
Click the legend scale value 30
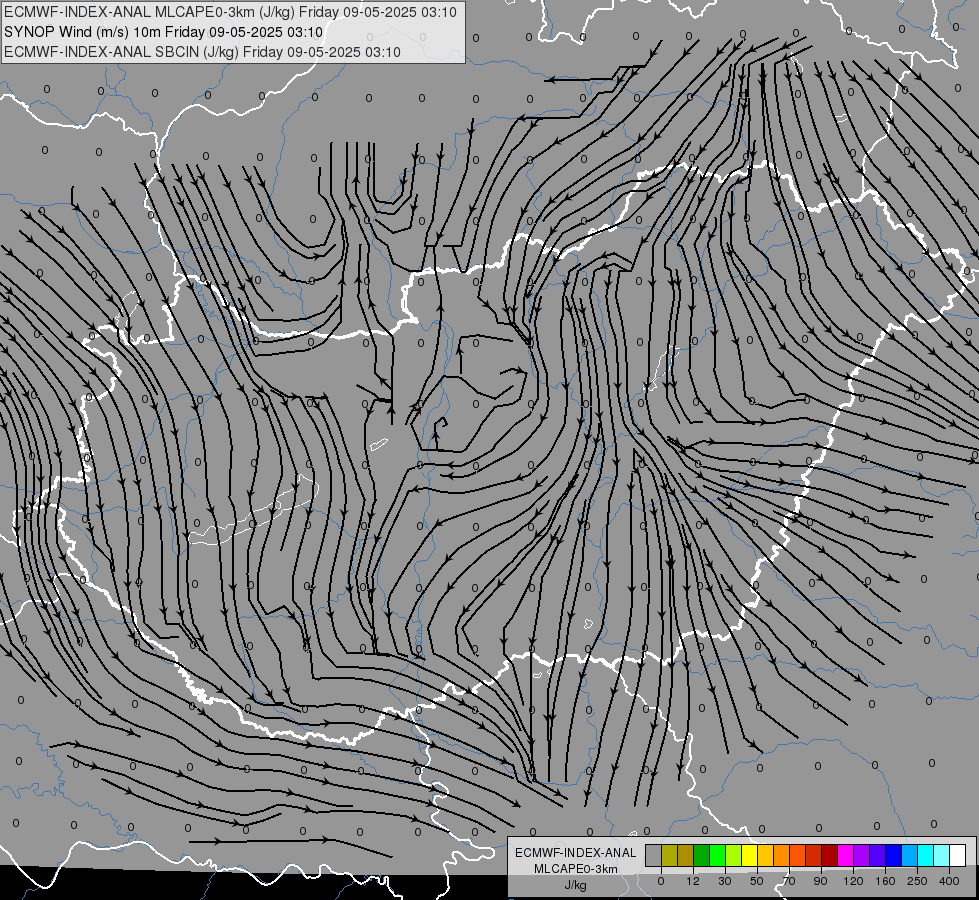(725, 881)
